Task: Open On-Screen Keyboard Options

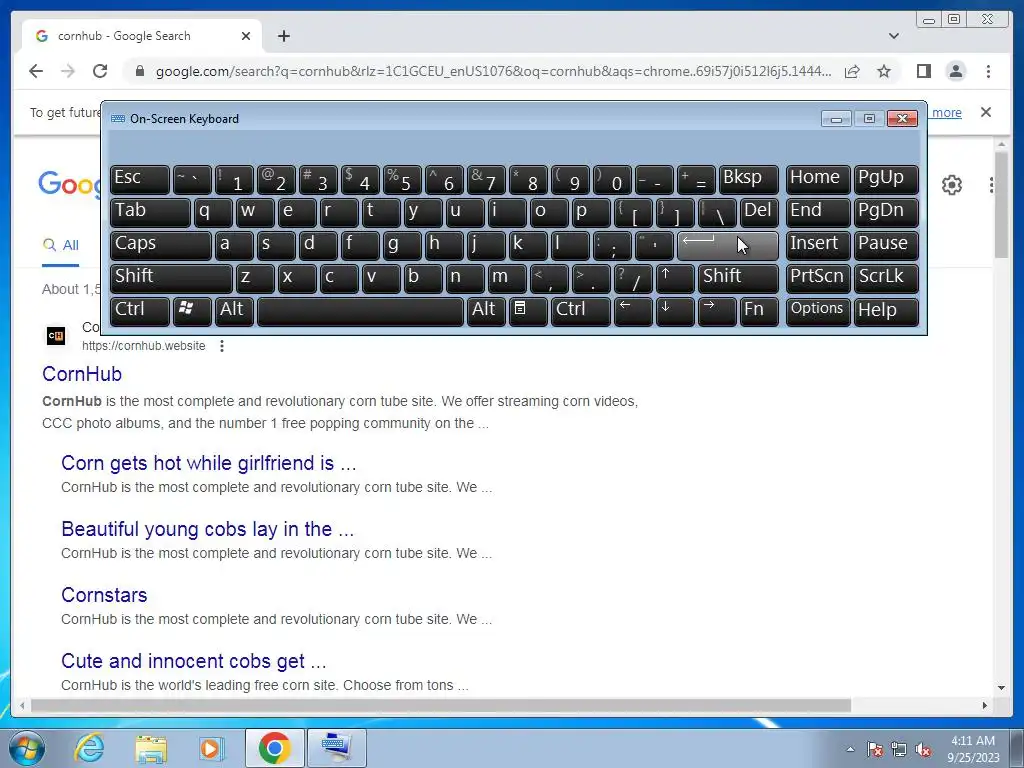Action: click(818, 311)
